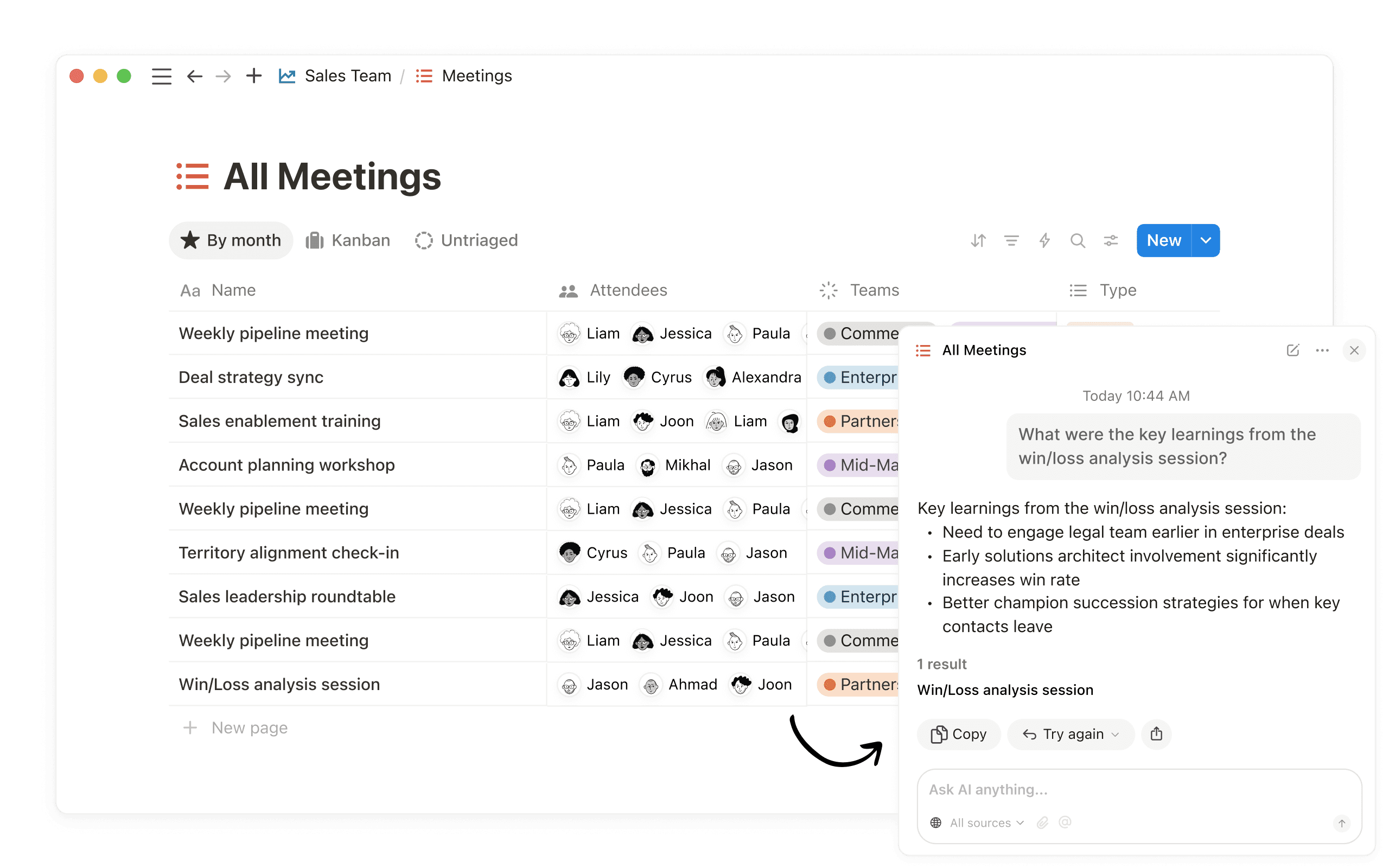Open automations via the lightning bolt icon
Viewport: 1389px width, 868px height.
pyautogui.click(x=1044, y=240)
